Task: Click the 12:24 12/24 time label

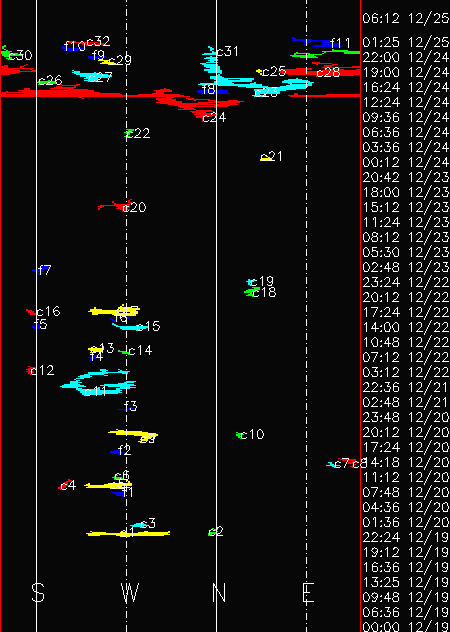Action: pos(406,102)
